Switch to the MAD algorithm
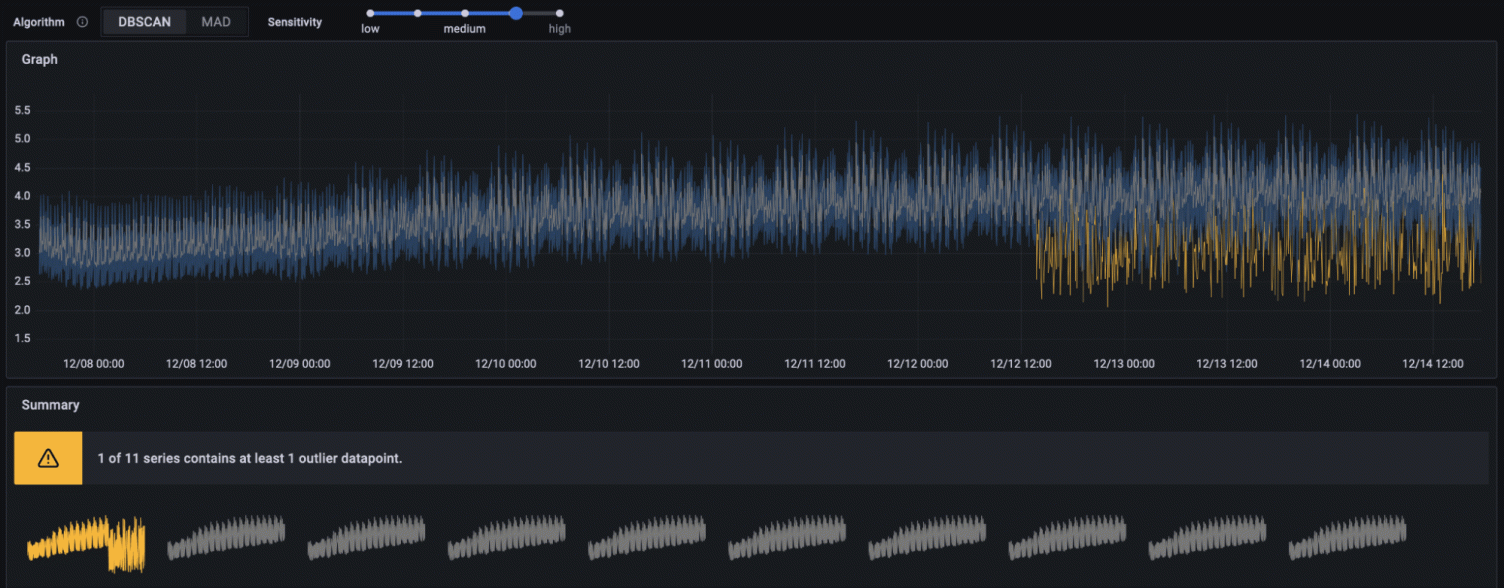This screenshot has height=588, width=1504. click(x=216, y=21)
